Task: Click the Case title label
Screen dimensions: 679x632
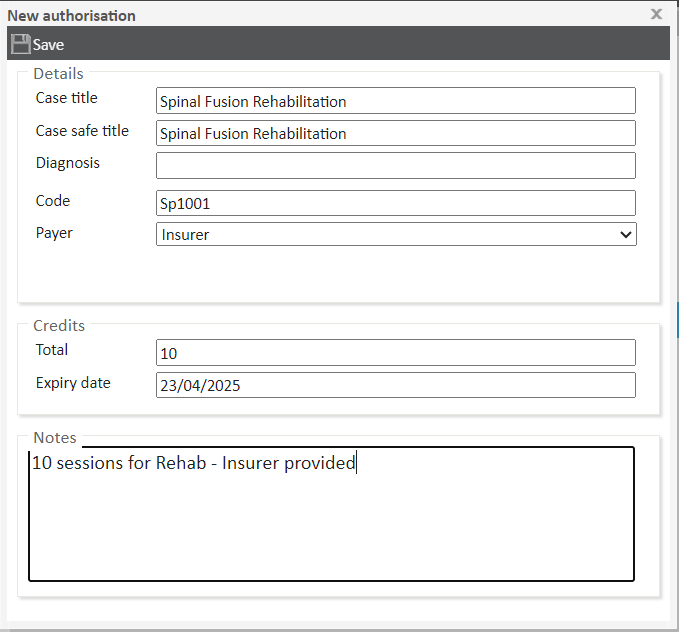Action: point(67,98)
